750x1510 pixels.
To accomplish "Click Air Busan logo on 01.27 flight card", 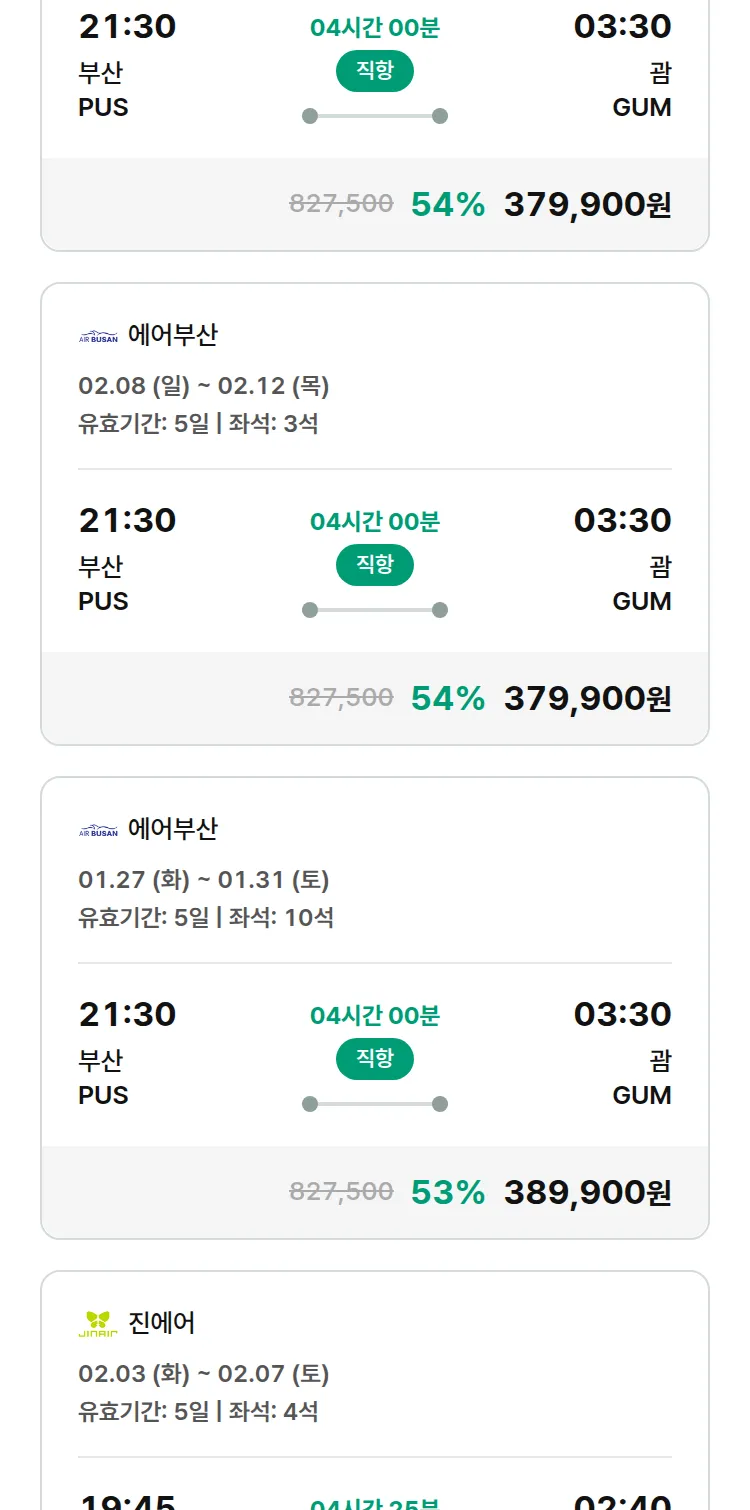I will pyautogui.click(x=98, y=830).
